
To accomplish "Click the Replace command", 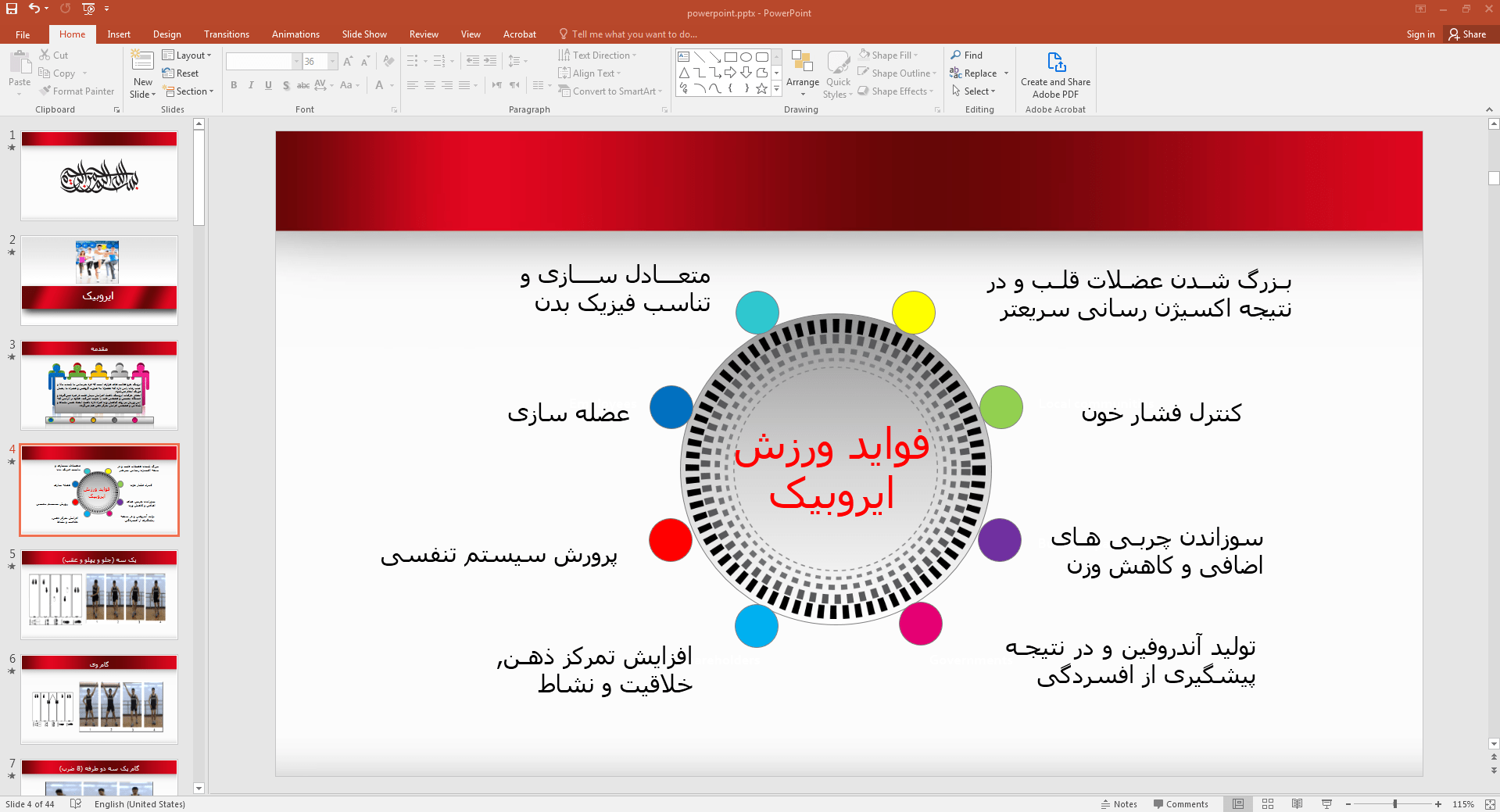I will [974, 73].
